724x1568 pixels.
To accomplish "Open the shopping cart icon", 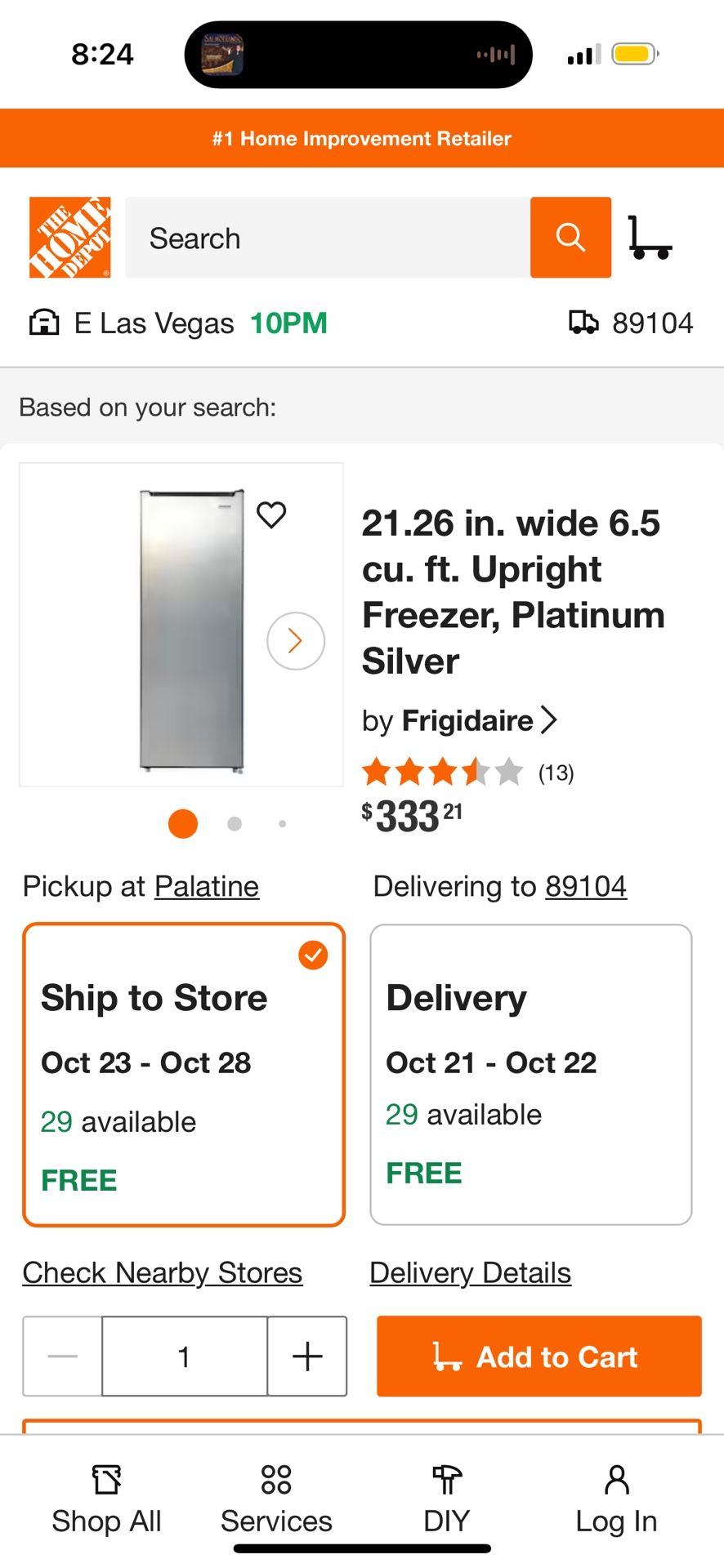I will tap(650, 238).
